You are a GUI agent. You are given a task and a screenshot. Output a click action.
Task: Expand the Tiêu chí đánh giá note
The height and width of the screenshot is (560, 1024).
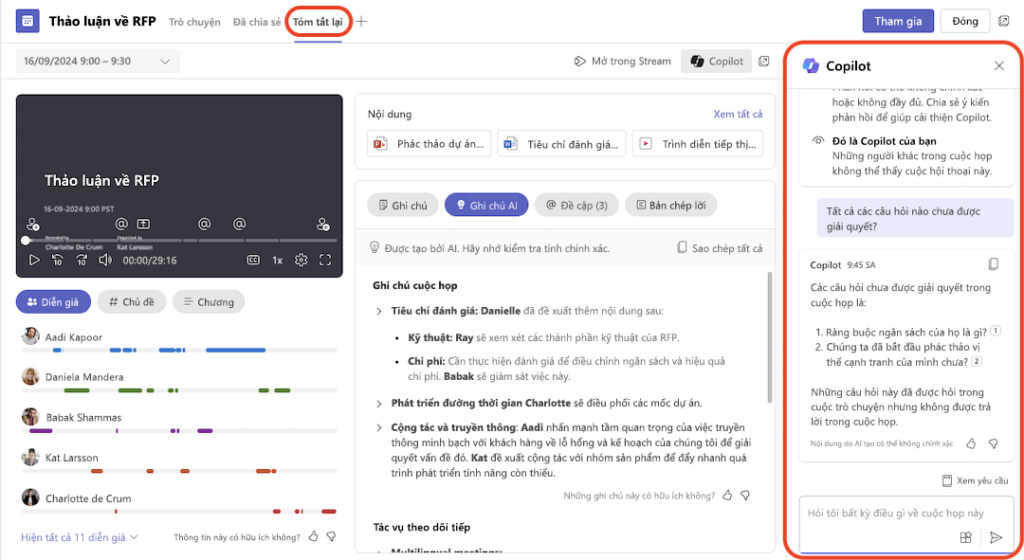[x=379, y=311]
